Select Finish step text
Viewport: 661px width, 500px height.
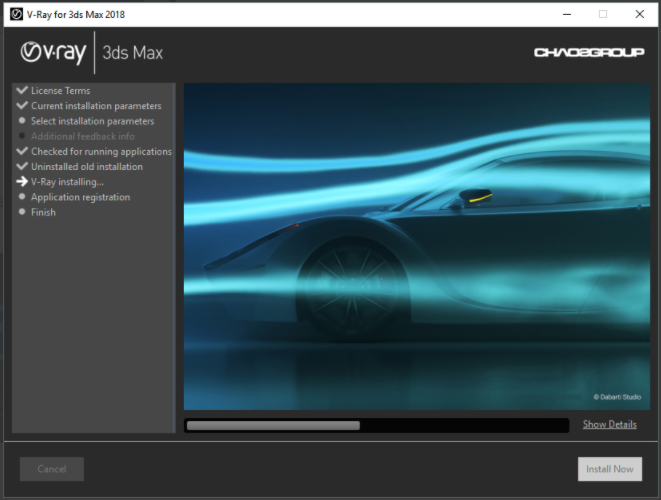(x=43, y=212)
